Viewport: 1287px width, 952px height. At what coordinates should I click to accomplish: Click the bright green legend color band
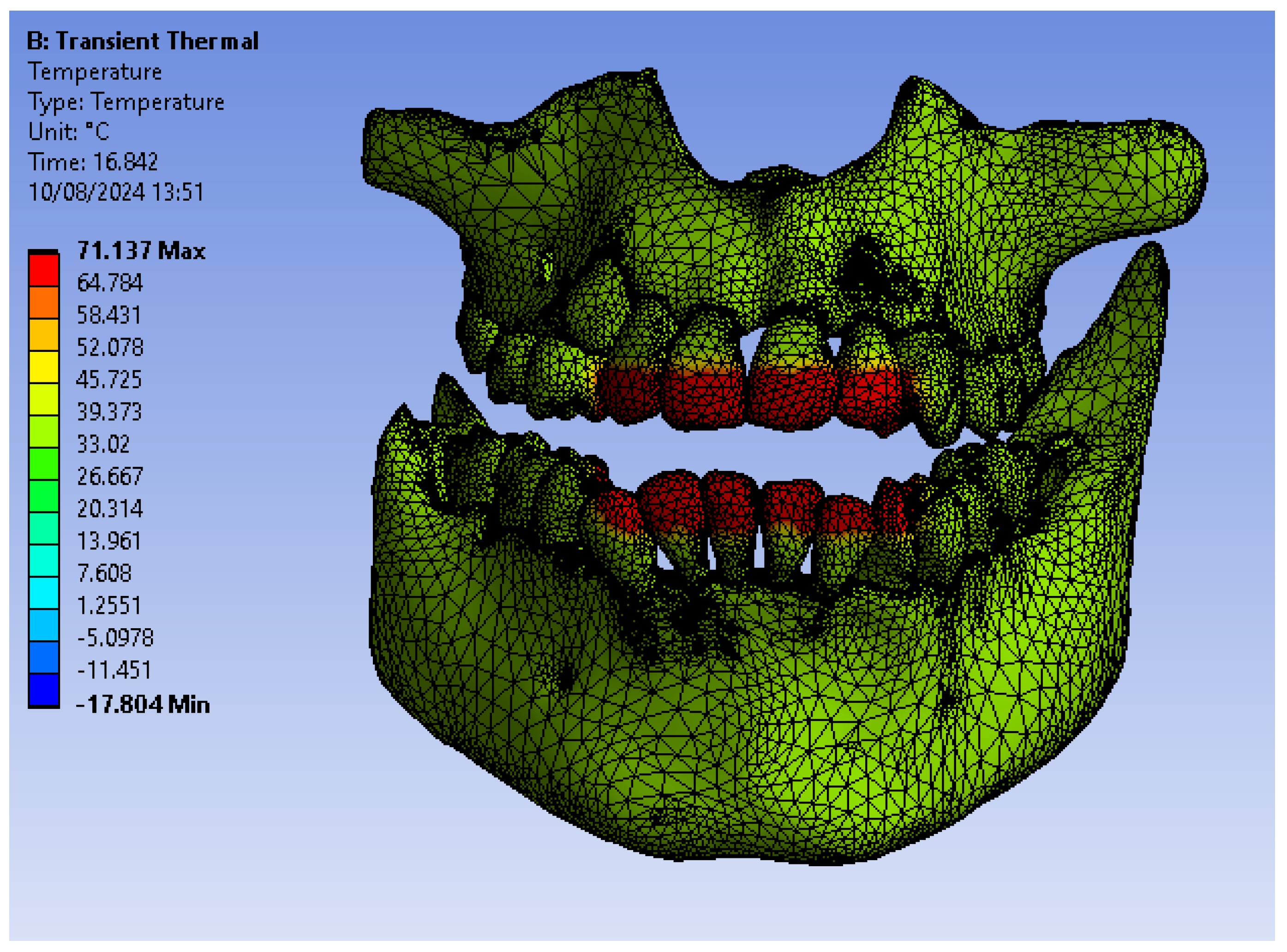(44, 464)
